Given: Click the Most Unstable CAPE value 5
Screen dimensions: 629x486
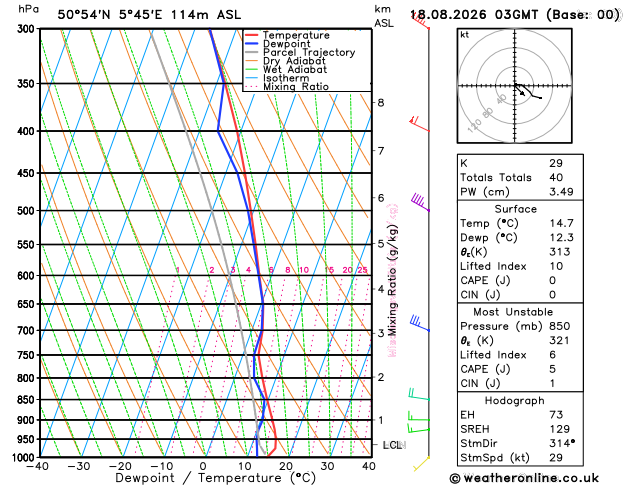Looking at the screenshot, I should (552, 369).
